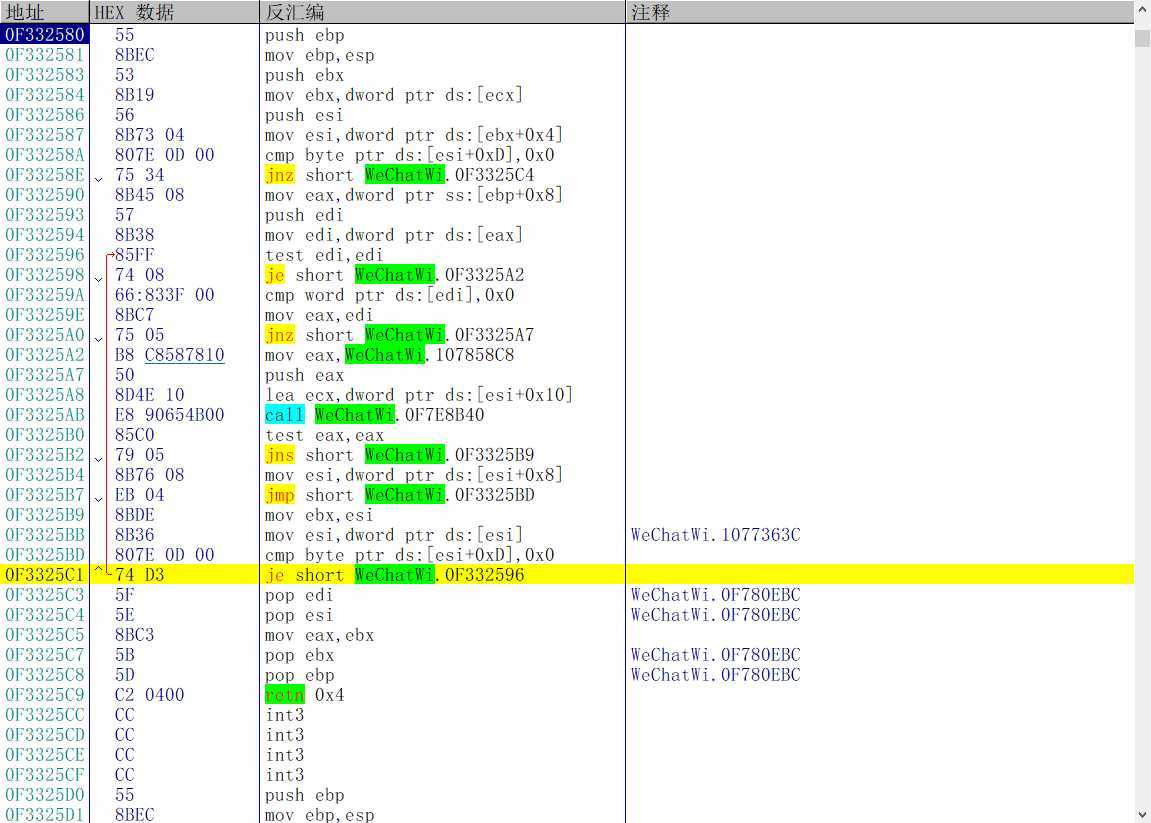This screenshot has width=1151, height=823.
Task: Select int3 at address 0F3325CC
Action: point(285,715)
